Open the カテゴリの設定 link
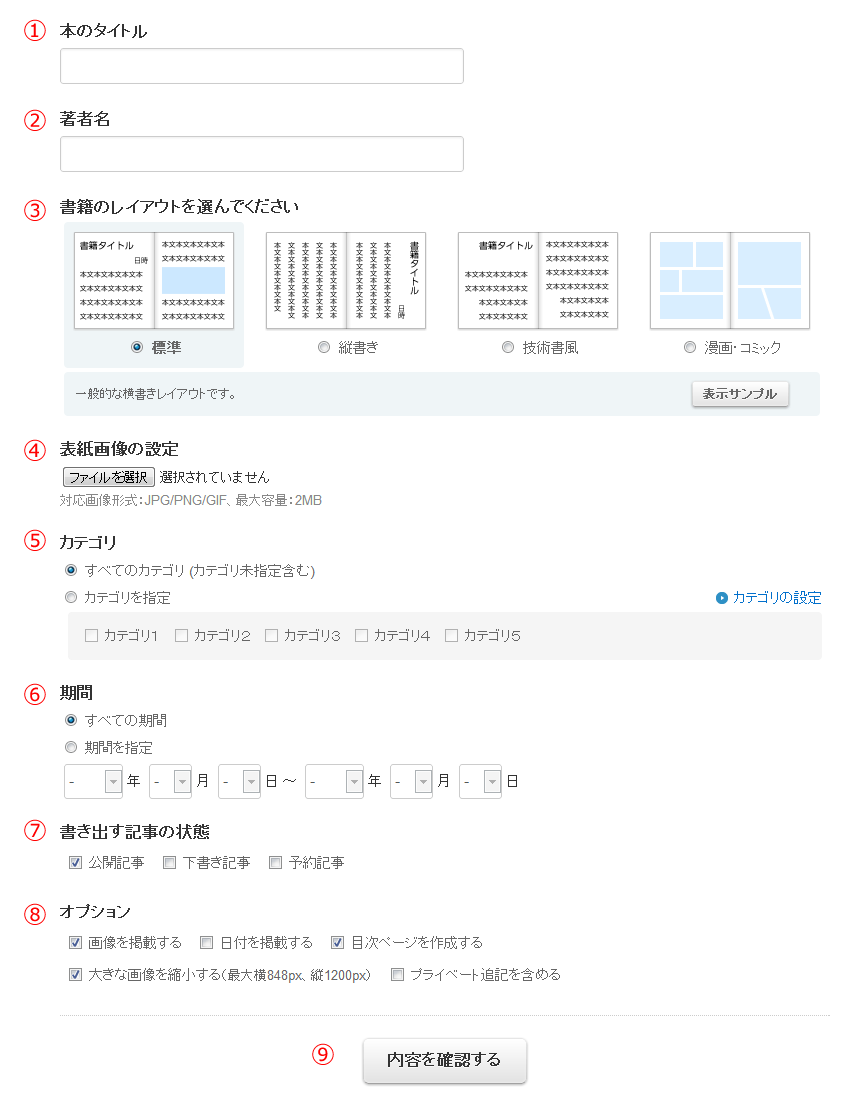Screen dimensions: 860x1107 click(x=777, y=598)
